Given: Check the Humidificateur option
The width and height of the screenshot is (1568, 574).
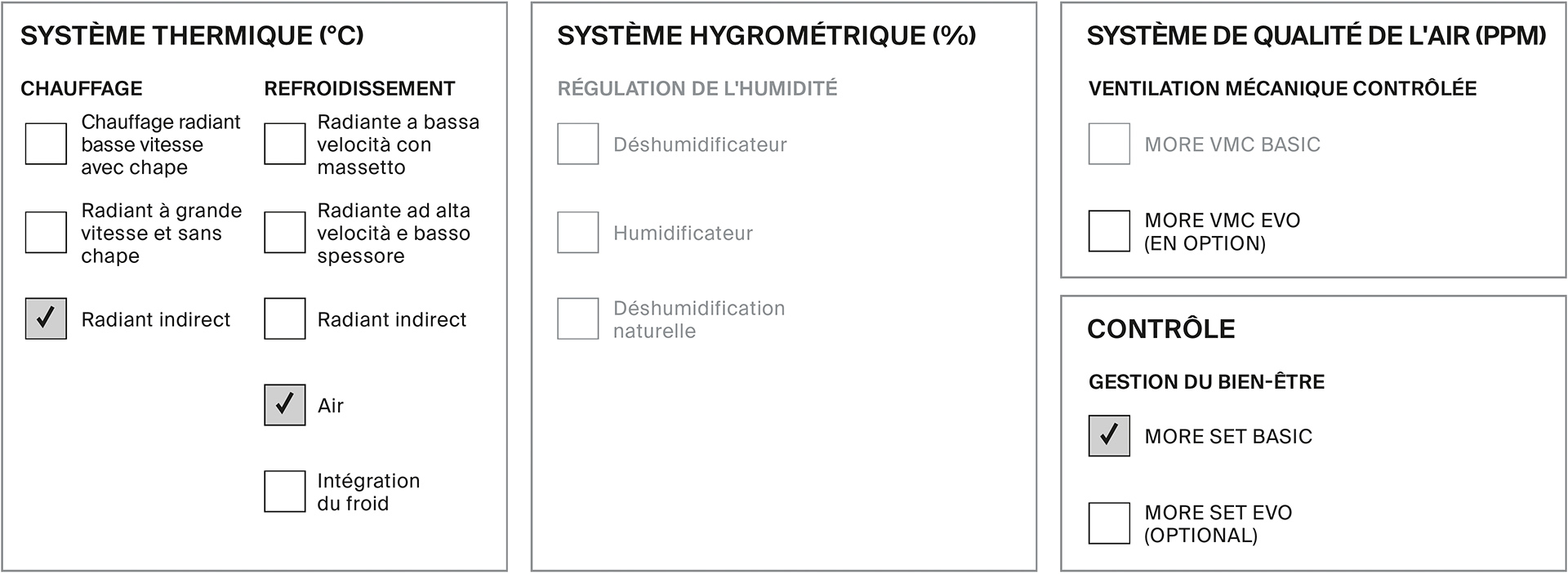Looking at the screenshot, I should (577, 233).
